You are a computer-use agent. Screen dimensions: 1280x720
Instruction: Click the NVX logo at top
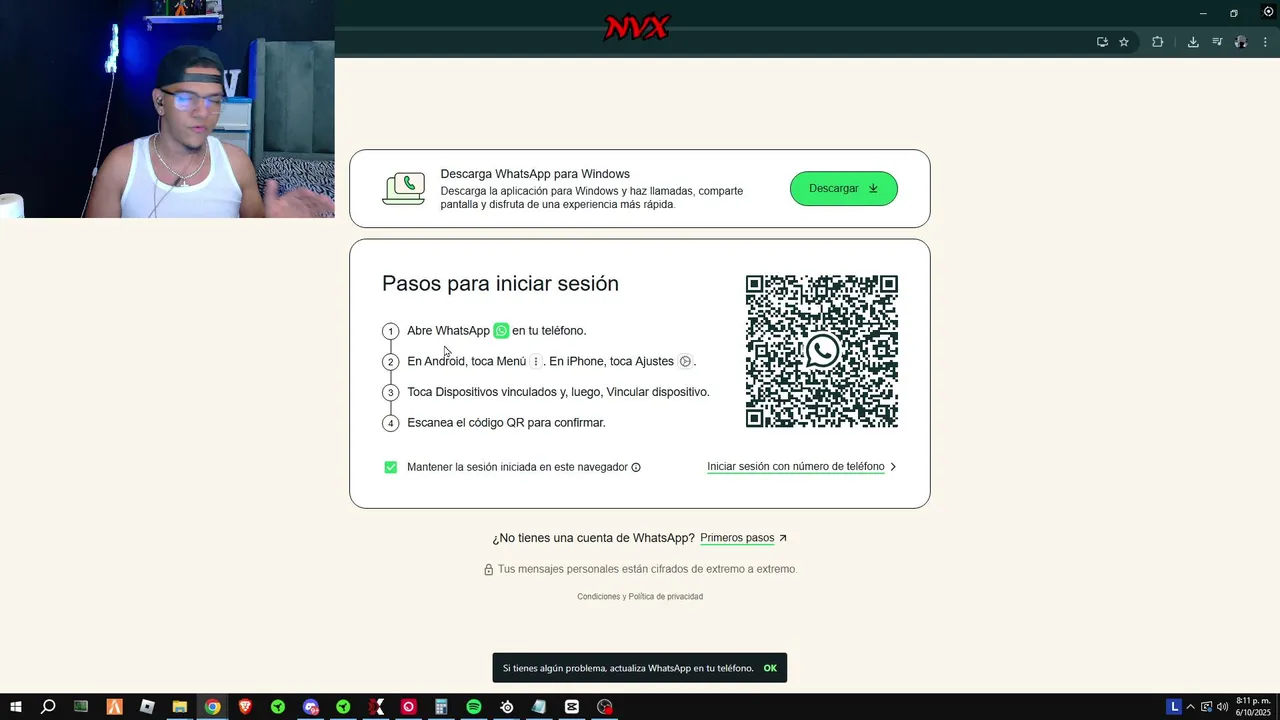point(636,27)
